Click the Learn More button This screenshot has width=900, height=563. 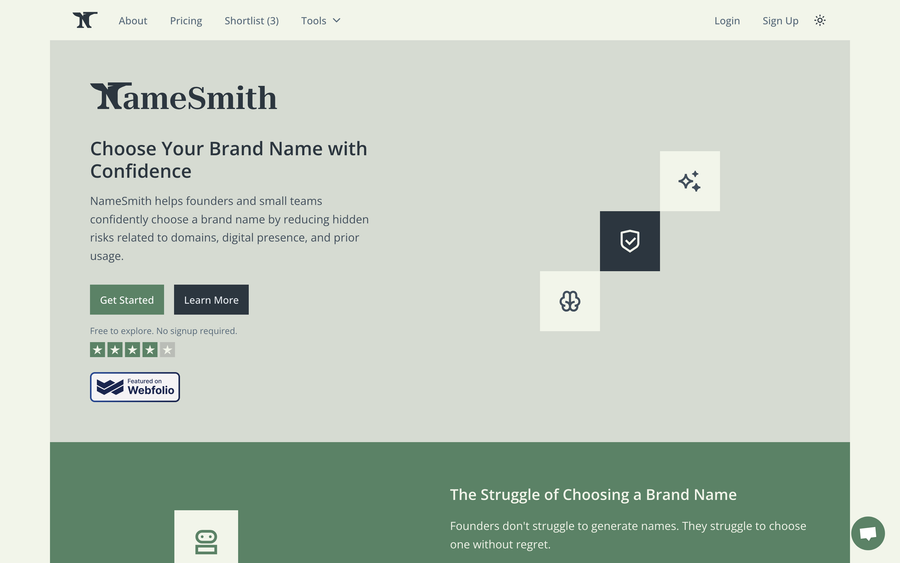pyautogui.click(x=211, y=300)
